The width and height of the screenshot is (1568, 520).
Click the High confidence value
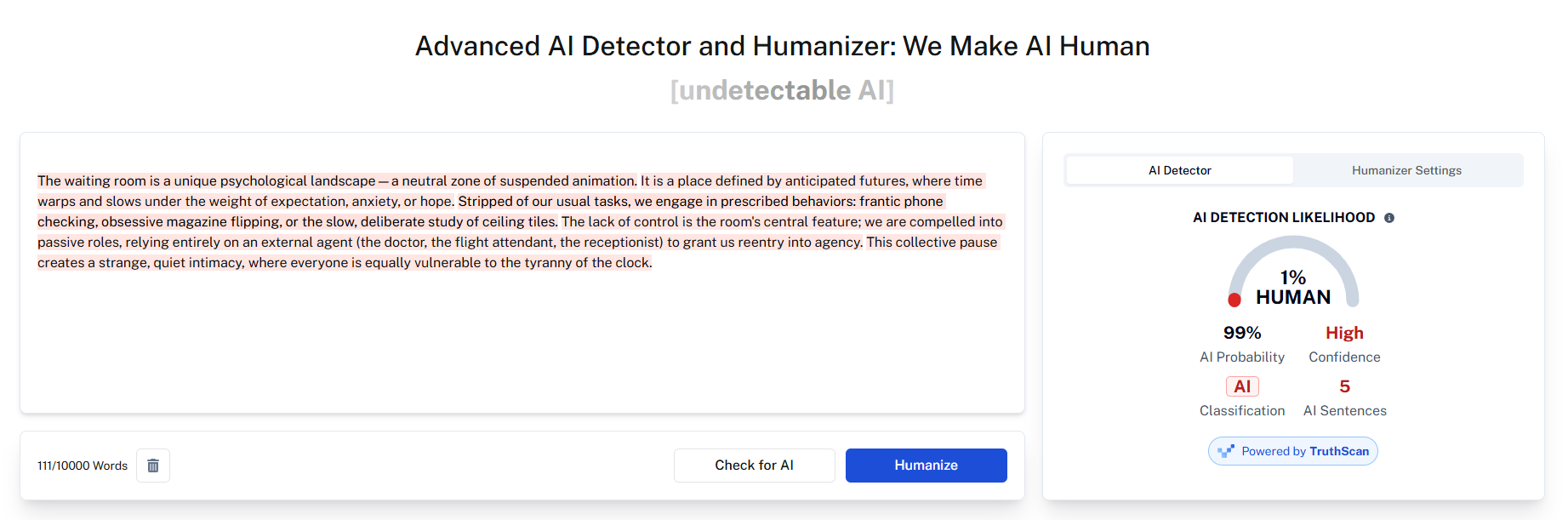(1344, 333)
